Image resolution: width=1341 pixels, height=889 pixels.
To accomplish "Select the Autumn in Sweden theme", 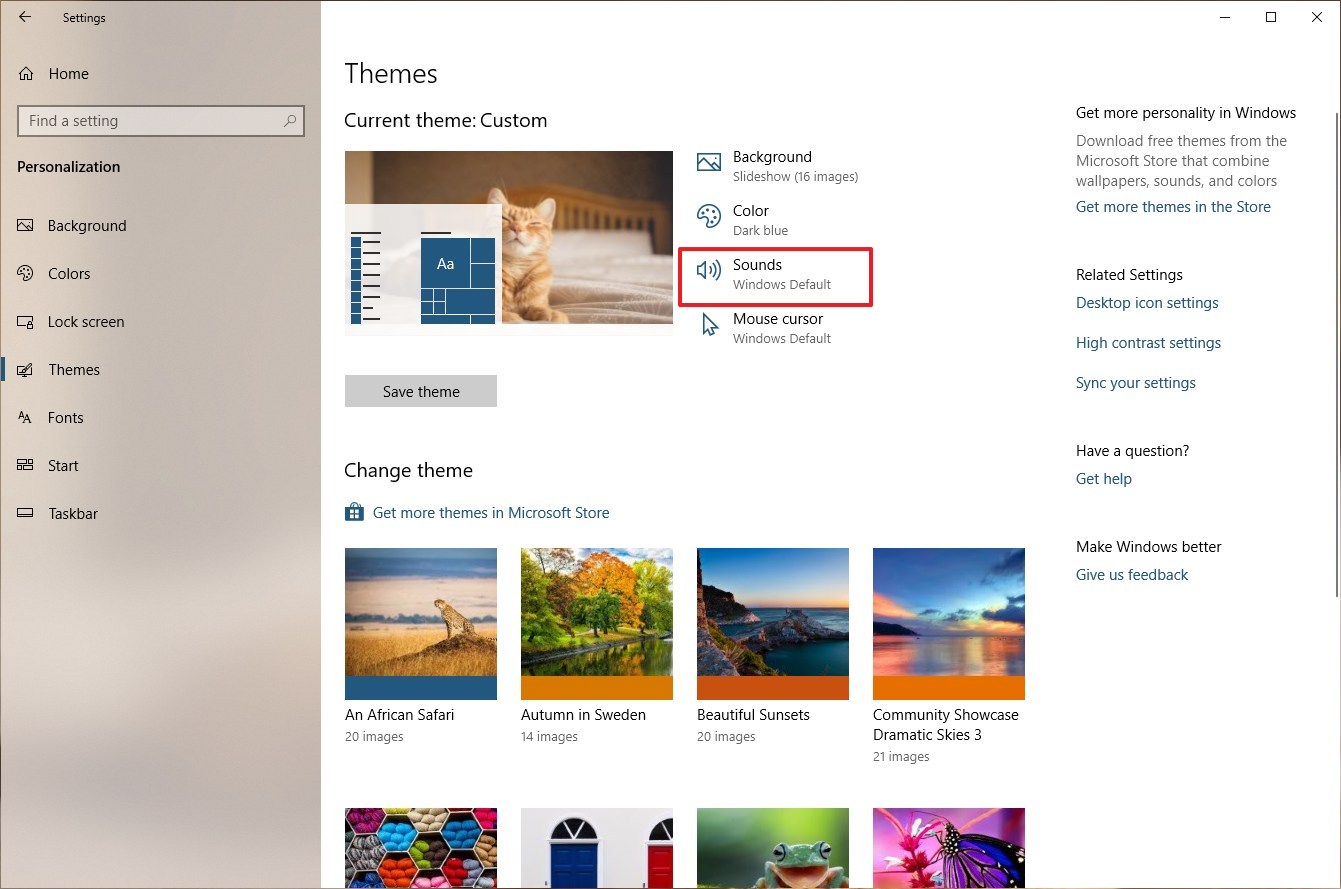I will tap(597, 624).
